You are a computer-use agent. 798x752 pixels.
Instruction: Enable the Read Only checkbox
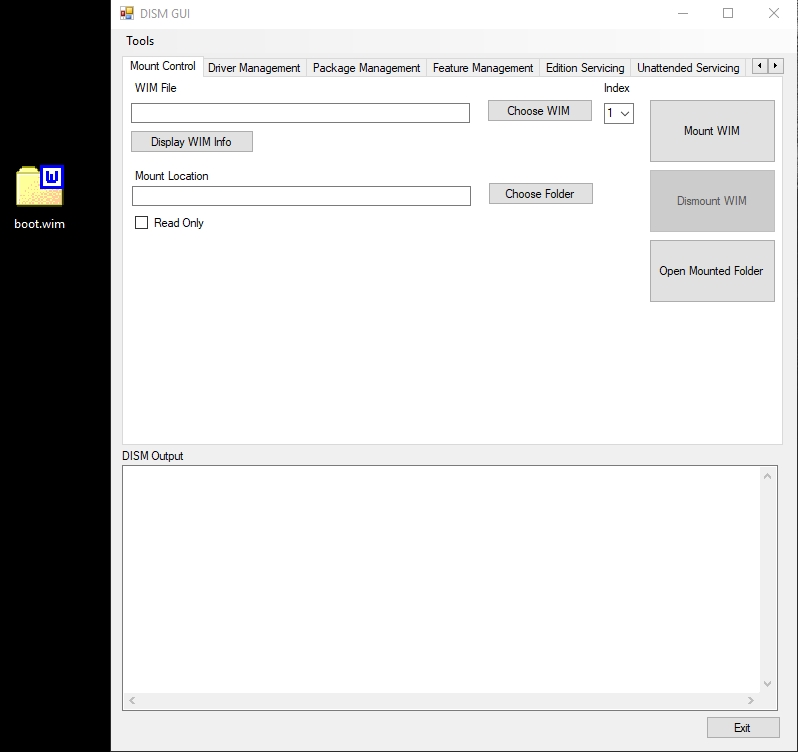point(141,223)
